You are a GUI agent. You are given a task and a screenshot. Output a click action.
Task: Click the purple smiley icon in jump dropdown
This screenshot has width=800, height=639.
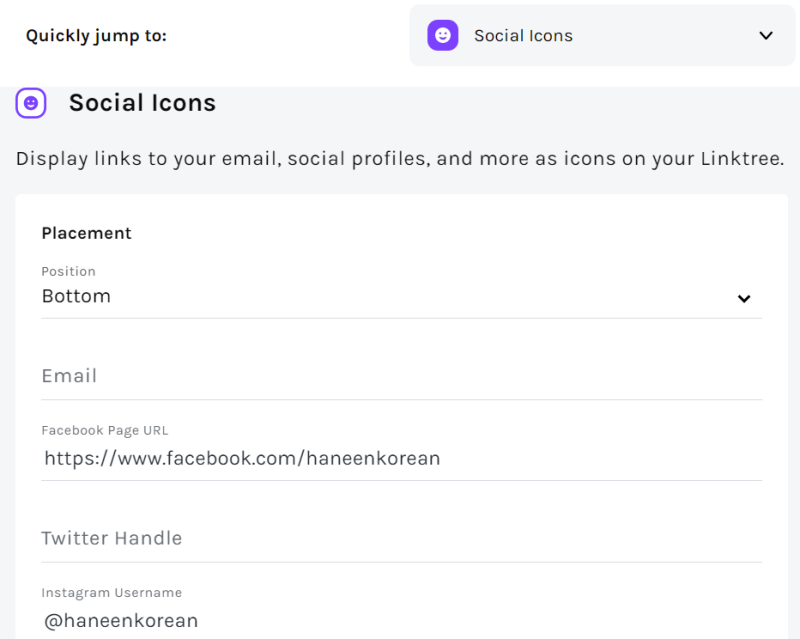[443, 36]
